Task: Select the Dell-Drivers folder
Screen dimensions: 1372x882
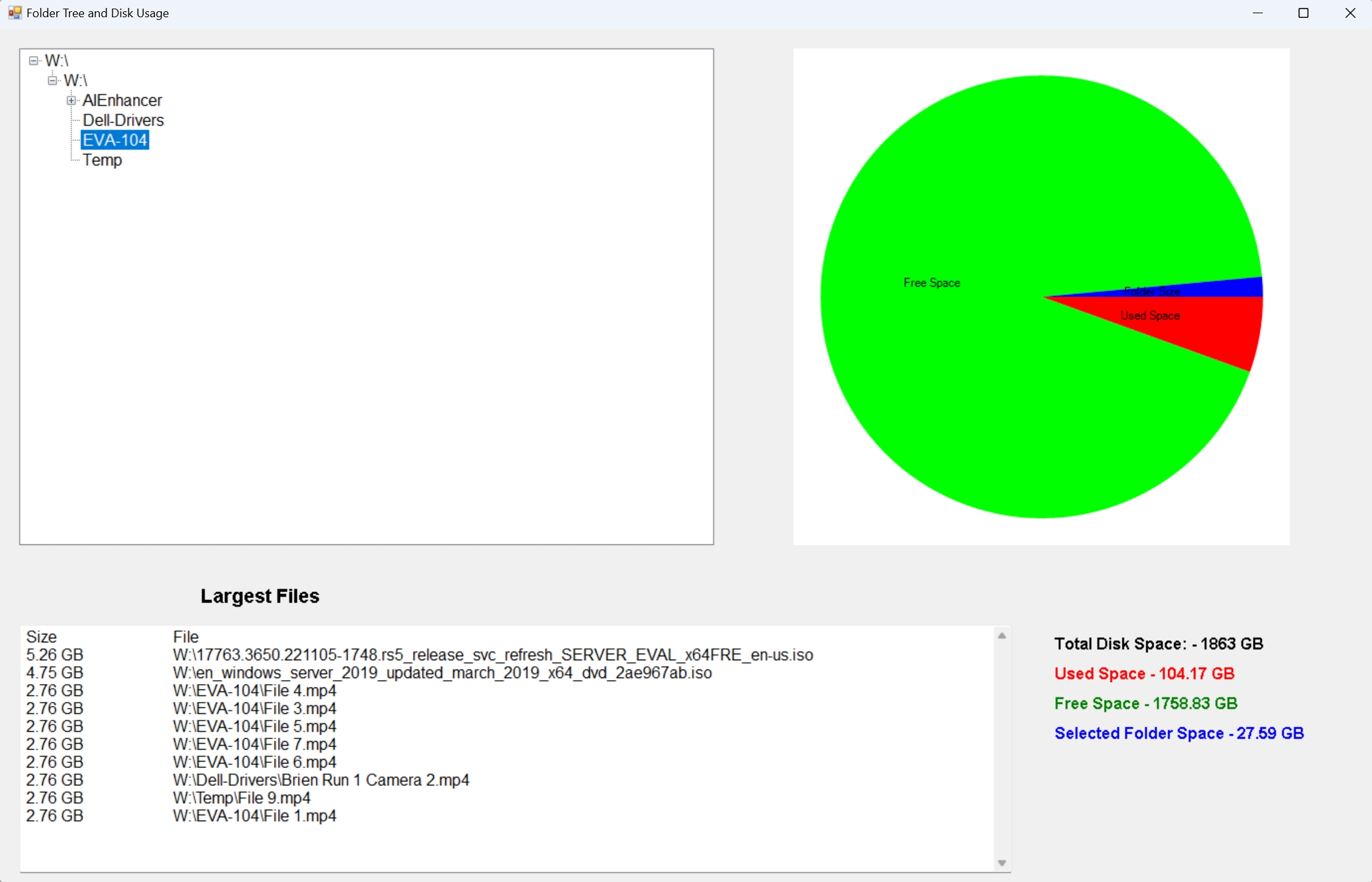Action: point(123,121)
